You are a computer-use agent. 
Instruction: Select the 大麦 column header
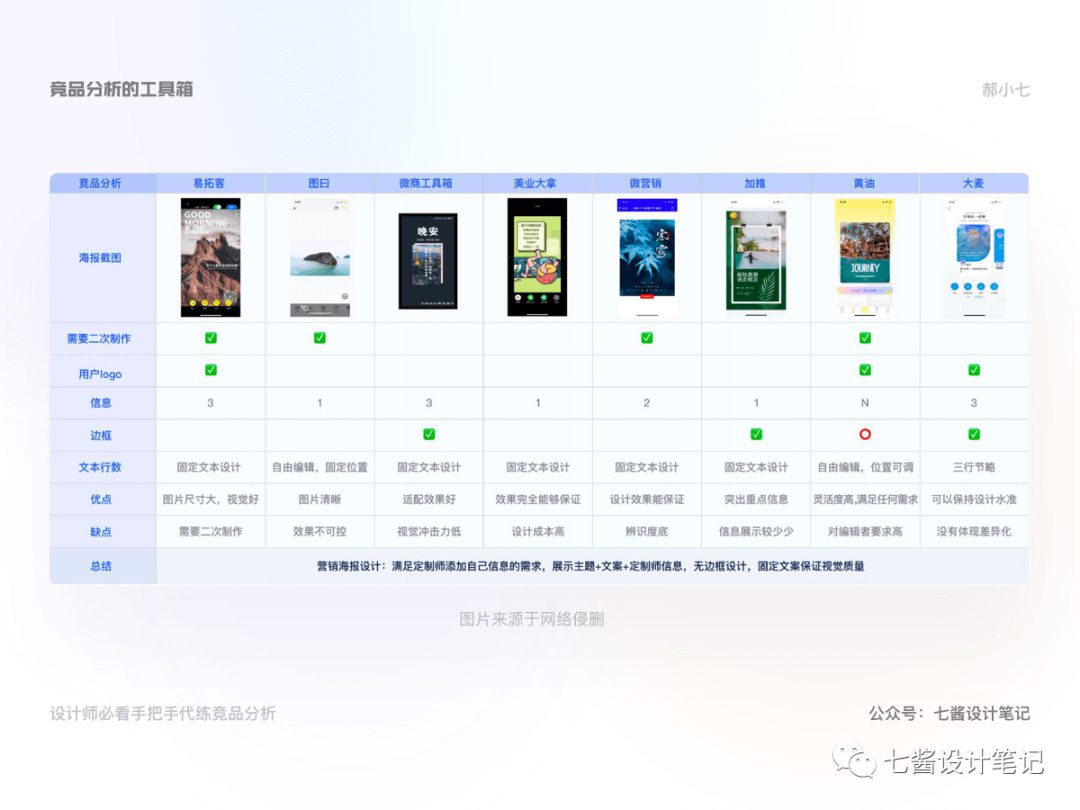pos(973,183)
